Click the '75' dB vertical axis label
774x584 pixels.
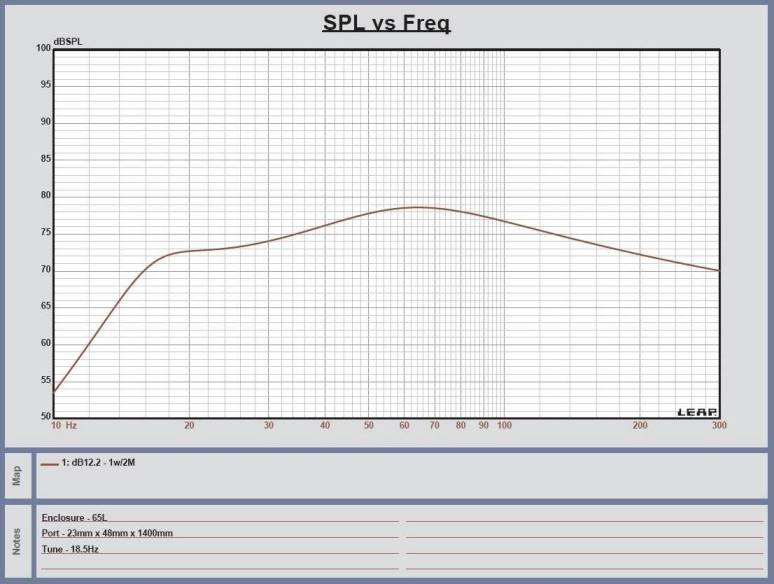click(x=45, y=232)
